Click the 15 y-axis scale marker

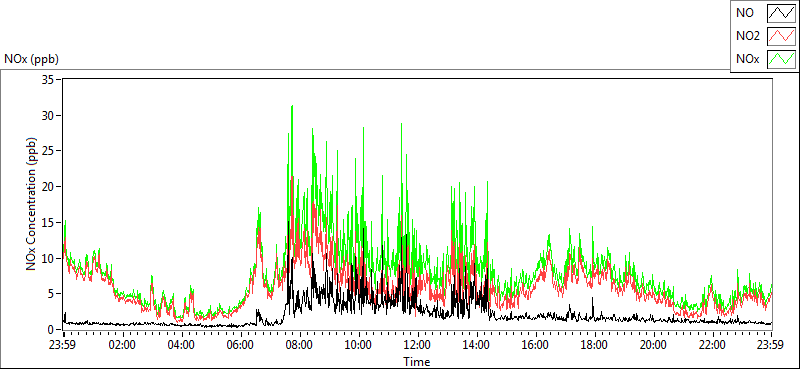tap(49, 223)
